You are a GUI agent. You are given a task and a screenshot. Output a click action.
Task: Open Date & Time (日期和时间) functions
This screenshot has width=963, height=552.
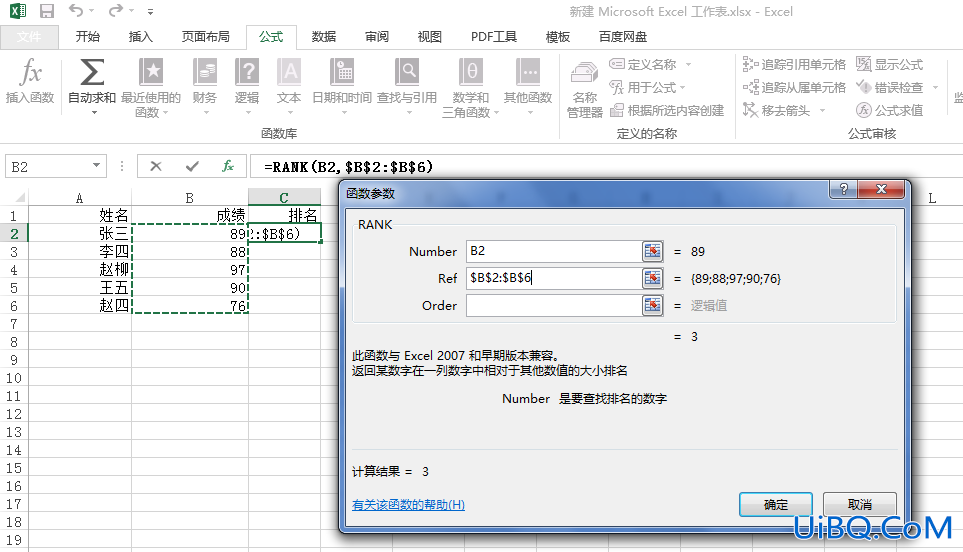(x=341, y=86)
